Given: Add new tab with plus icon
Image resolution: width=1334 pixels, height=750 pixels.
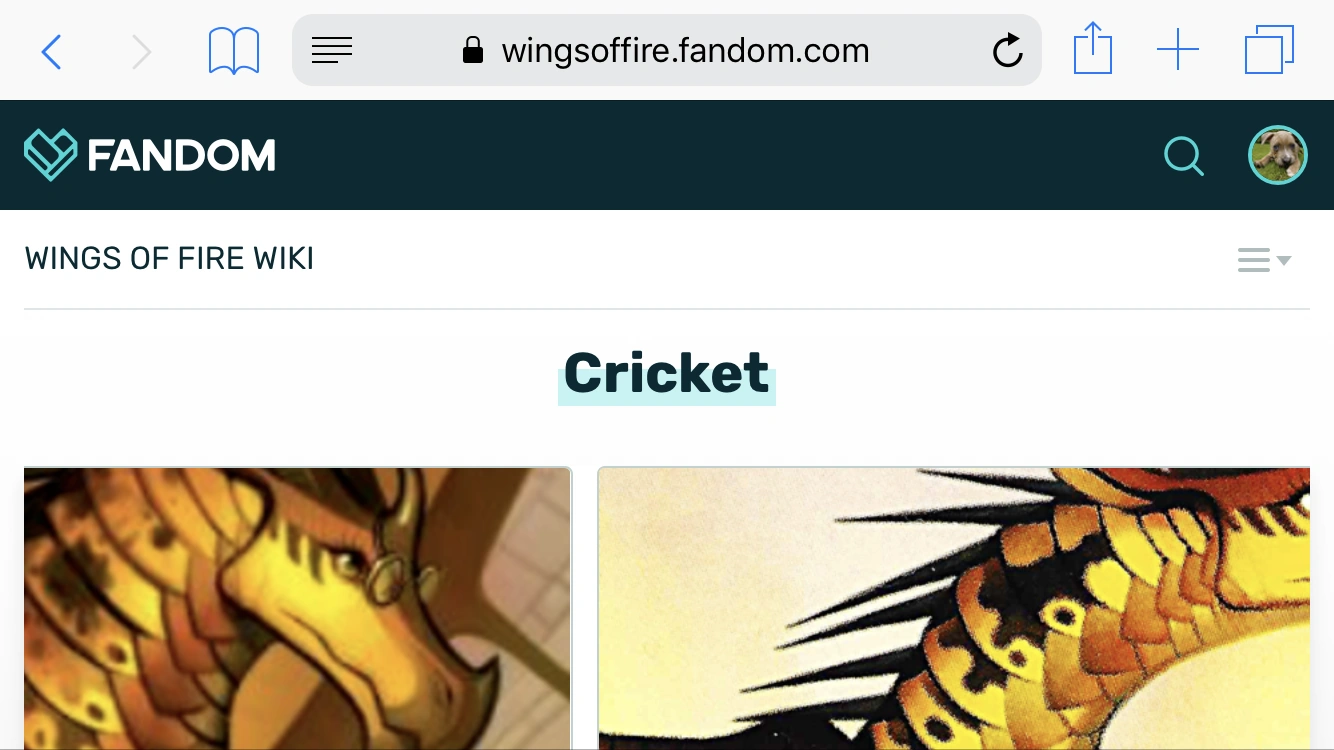Looking at the screenshot, I should pyautogui.click(x=1178, y=50).
